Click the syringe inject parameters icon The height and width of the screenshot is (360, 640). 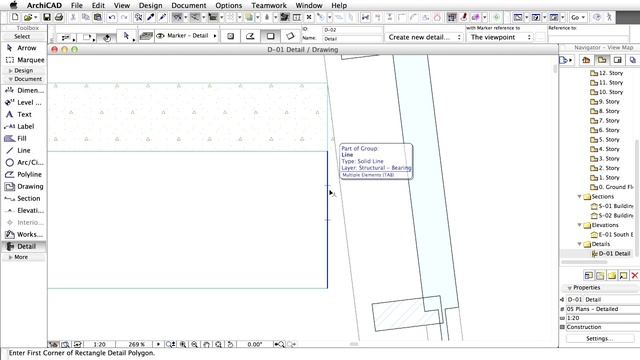[x=162, y=17]
